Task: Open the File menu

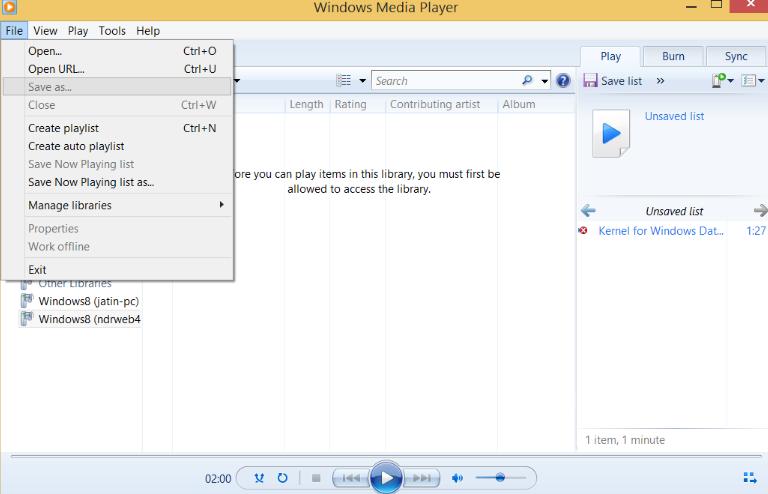Action: (x=14, y=31)
